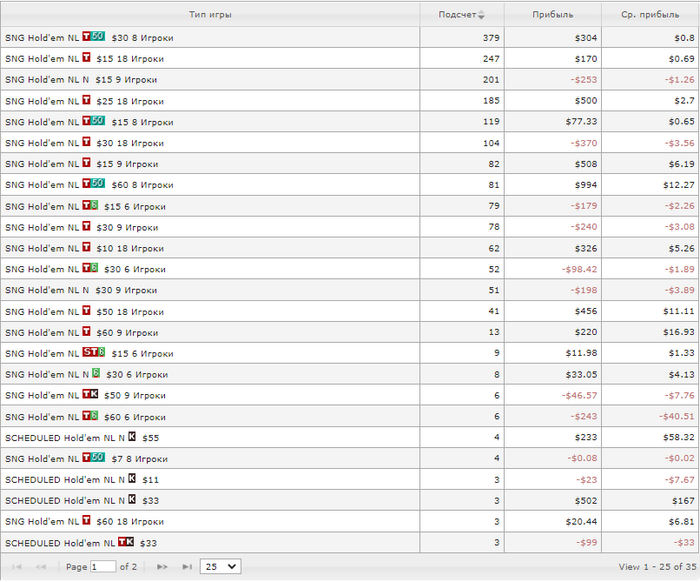Select the SNG Hold'em NL N $30 9 Игроки row
700x582 pixels.
[350, 290]
